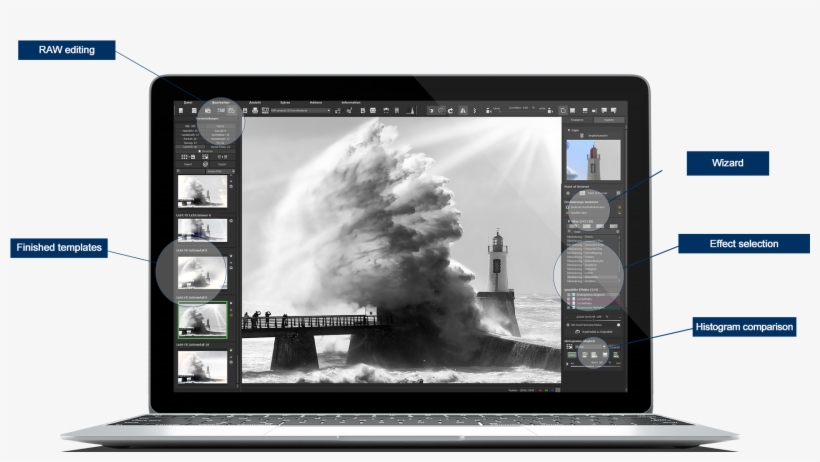This screenshot has width=820, height=462.
Task: Toggle the Histogramm Abgleich effect checkbox
Action: click(568, 295)
